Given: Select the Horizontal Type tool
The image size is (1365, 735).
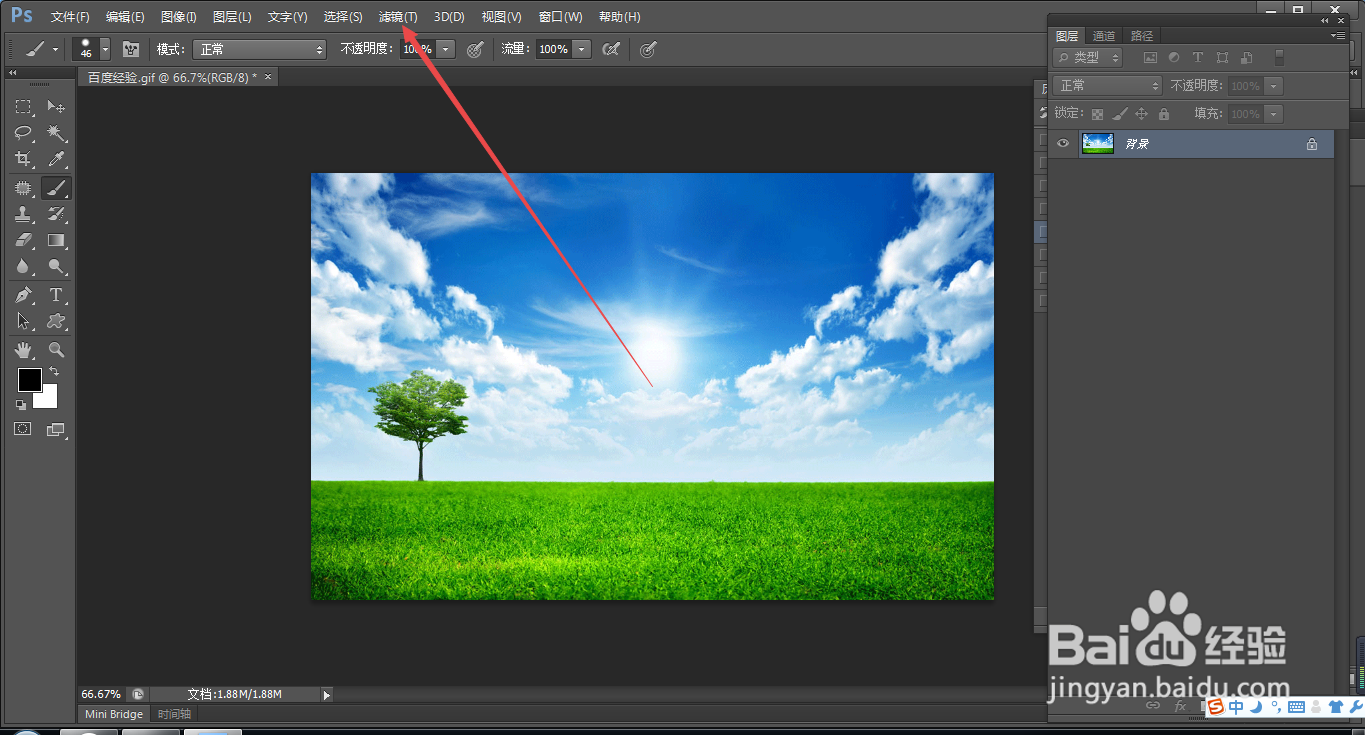Looking at the screenshot, I should coord(56,295).
